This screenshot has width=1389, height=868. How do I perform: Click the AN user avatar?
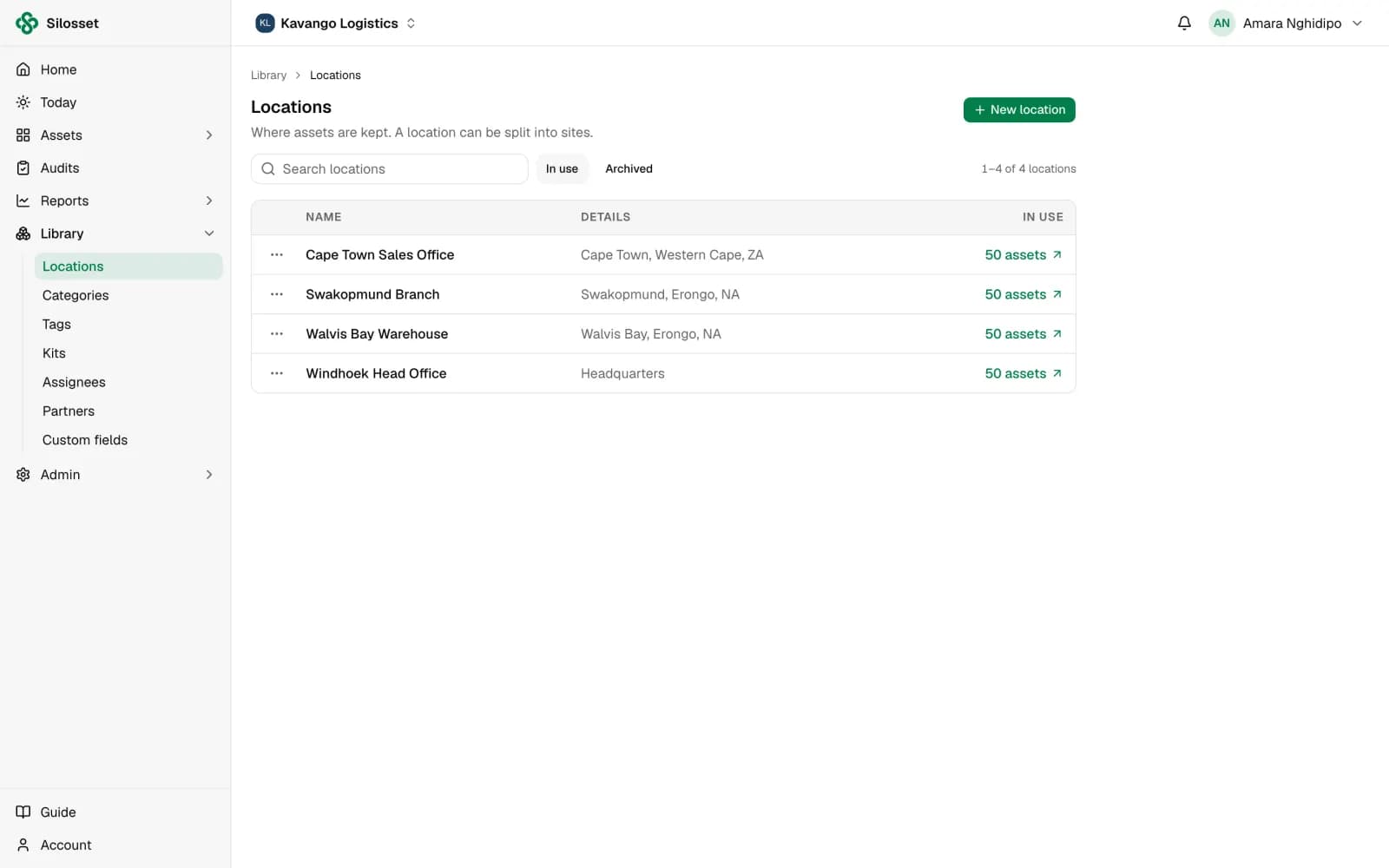(x=1221, y=23)
